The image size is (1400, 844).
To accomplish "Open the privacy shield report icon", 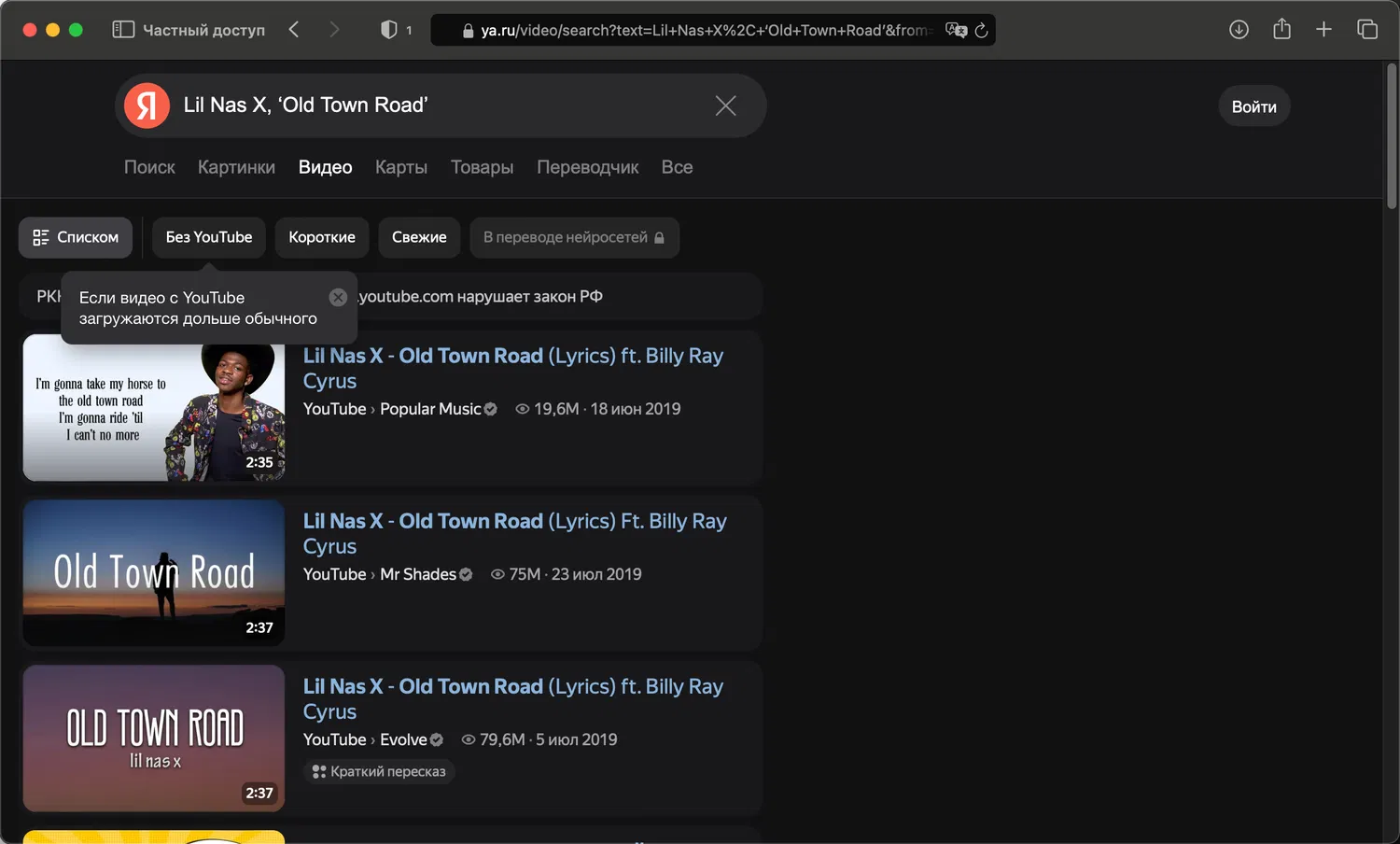I will click(x=389, y=30).
